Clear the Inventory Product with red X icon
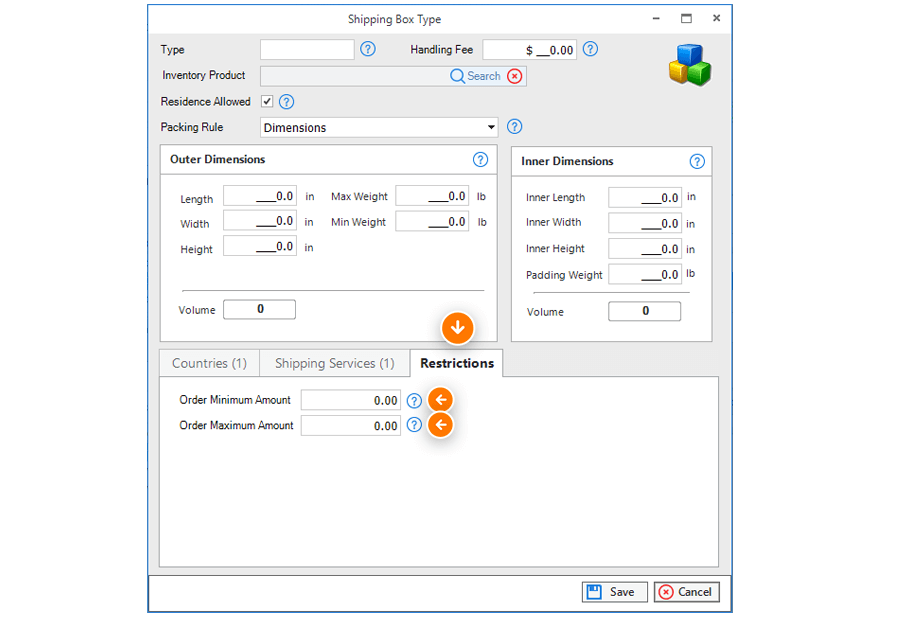 click(515, 76)
